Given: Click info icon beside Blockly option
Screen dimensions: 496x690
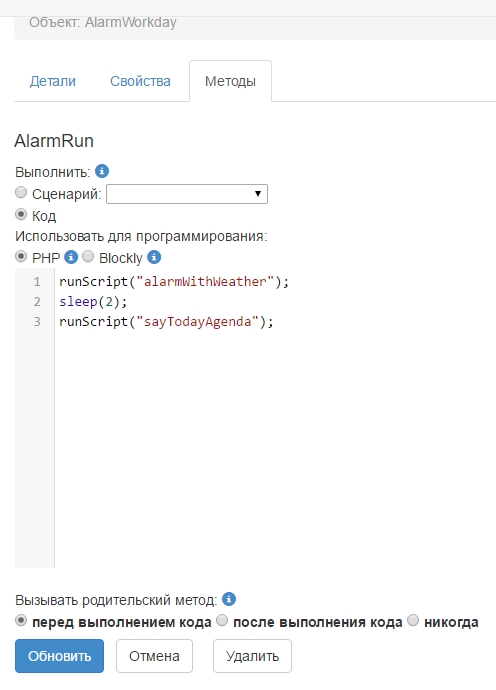Looking at the screenshot, I should 154,257.
